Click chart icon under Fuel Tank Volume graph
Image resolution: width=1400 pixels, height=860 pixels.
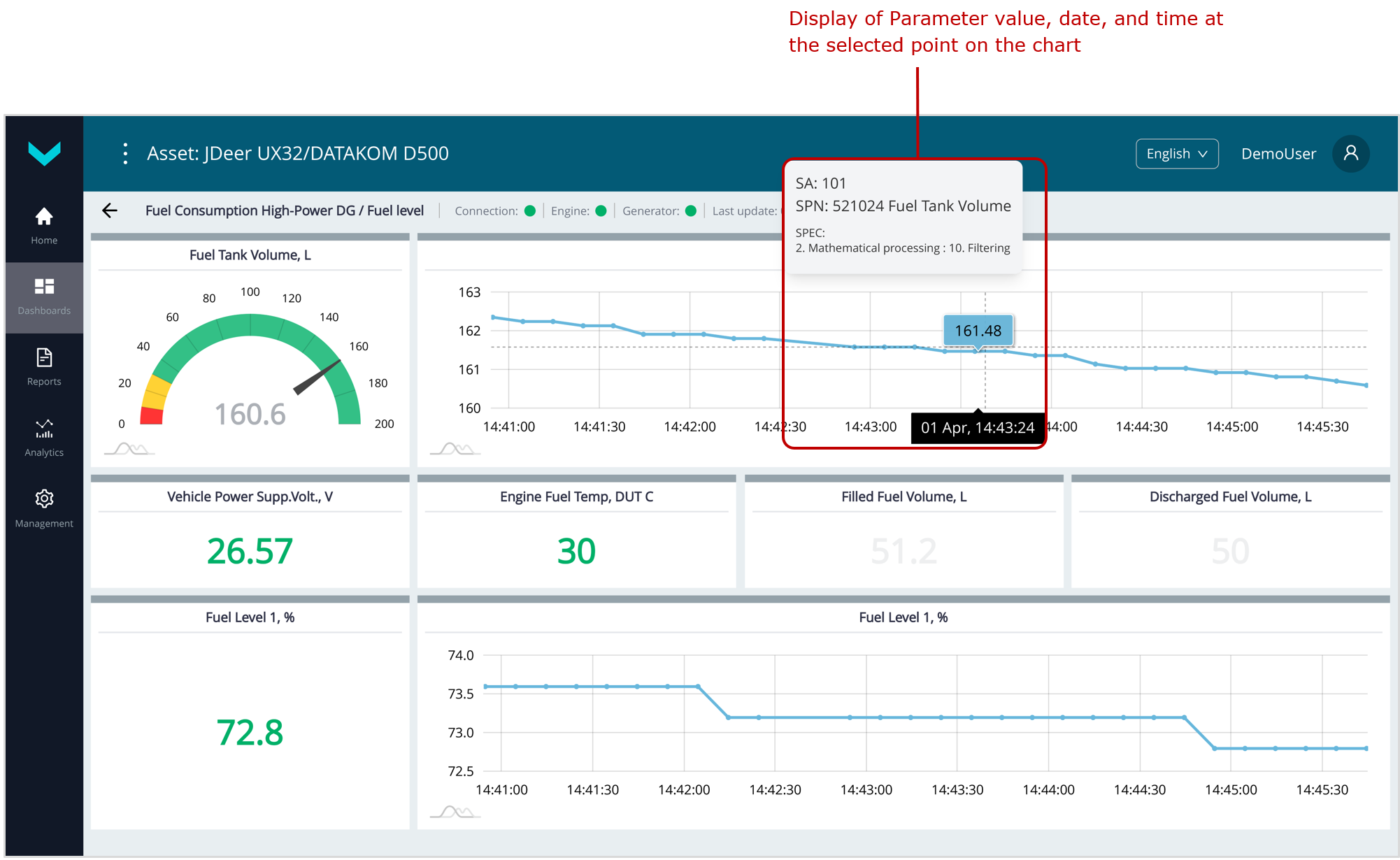tap(455, 449)
